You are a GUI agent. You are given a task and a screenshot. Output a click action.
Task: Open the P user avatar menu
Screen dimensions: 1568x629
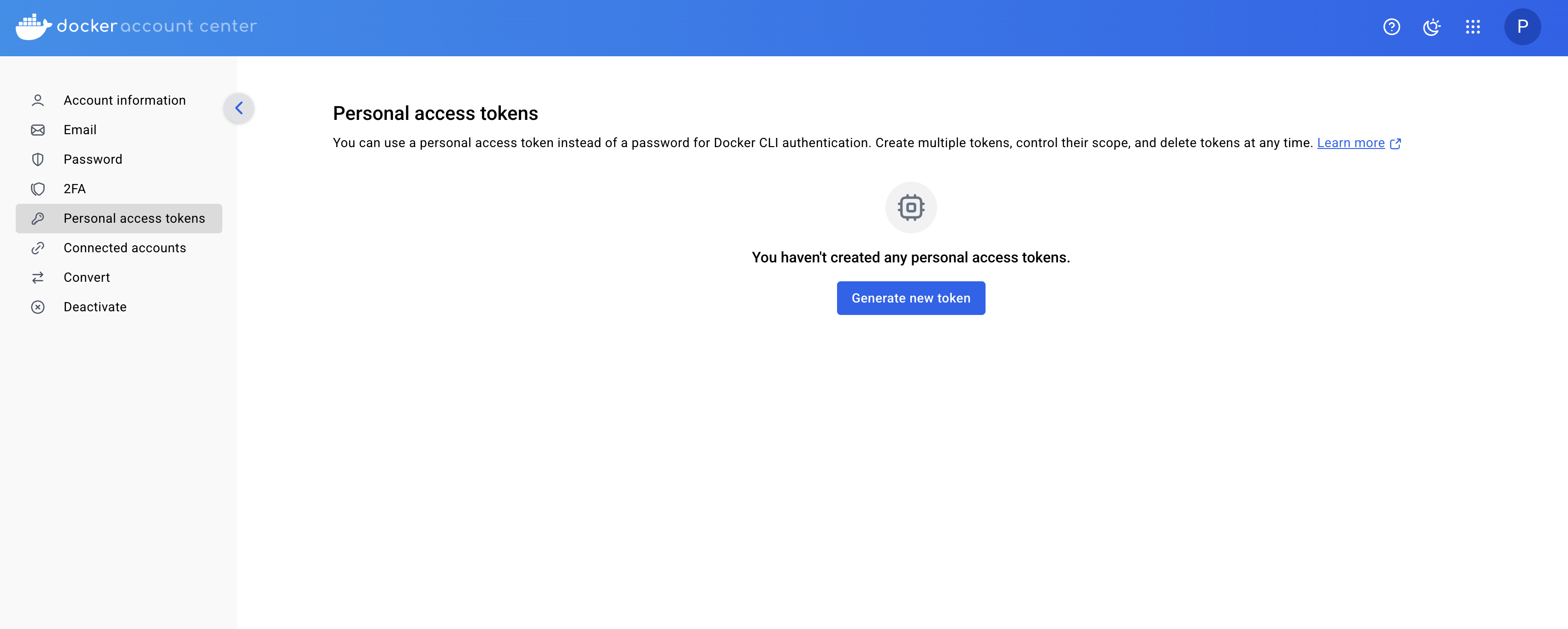tap(1522, 27)
